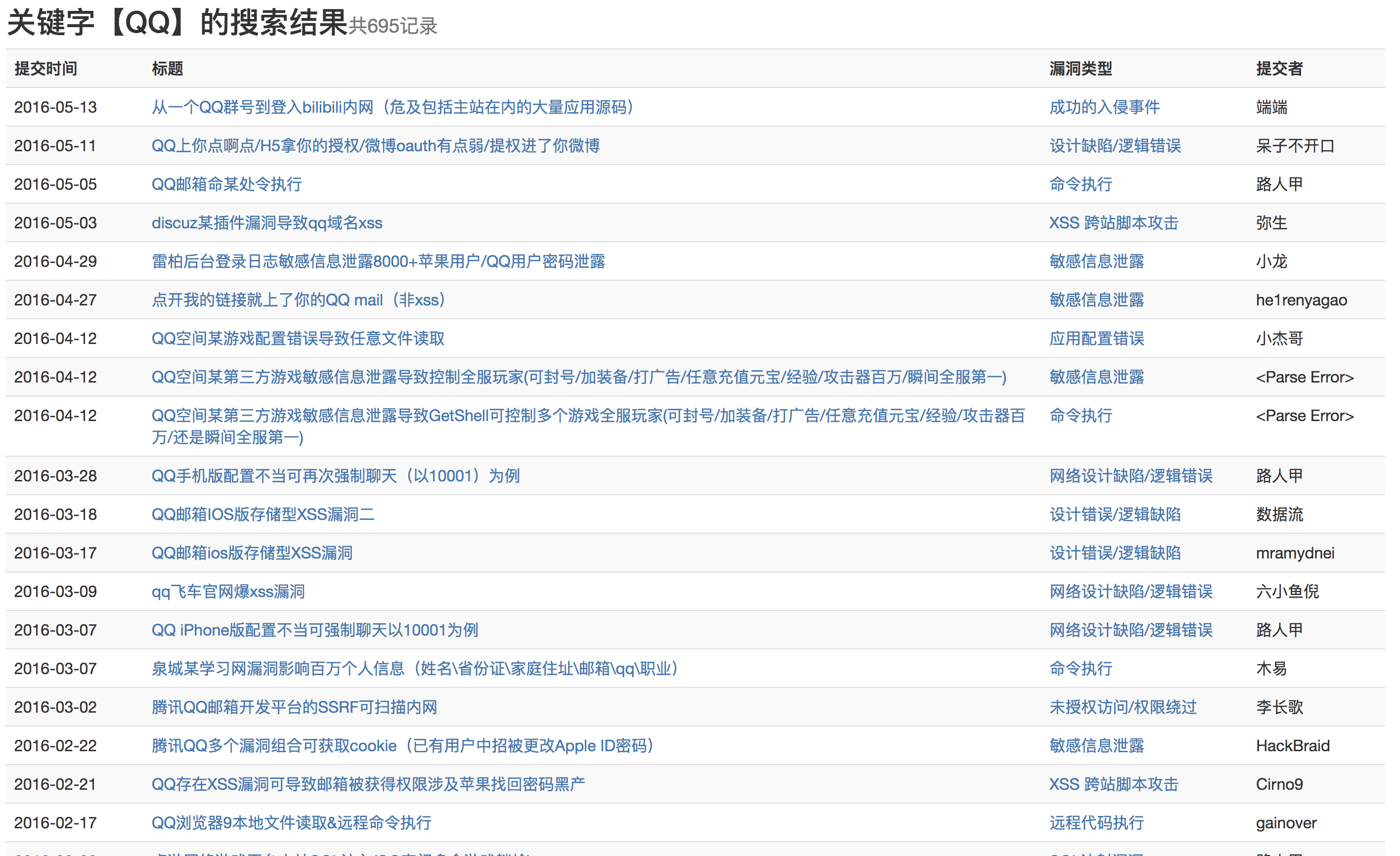Open 雷柏后台登录日志敏感信息泄露 report
1400x856 pixels.
pos(378,261)
